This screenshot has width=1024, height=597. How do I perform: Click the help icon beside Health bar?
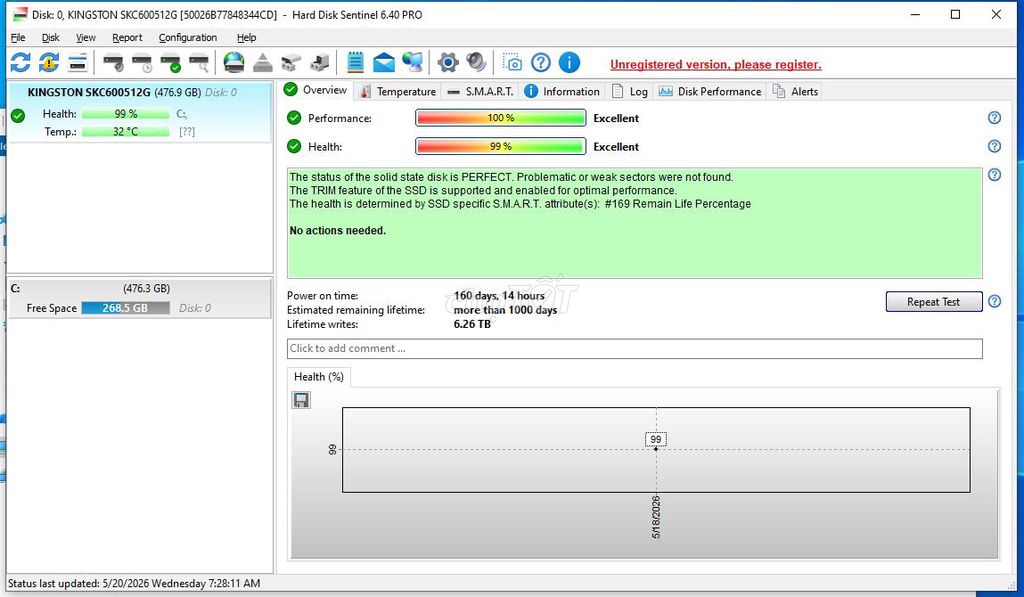(994, 146)
